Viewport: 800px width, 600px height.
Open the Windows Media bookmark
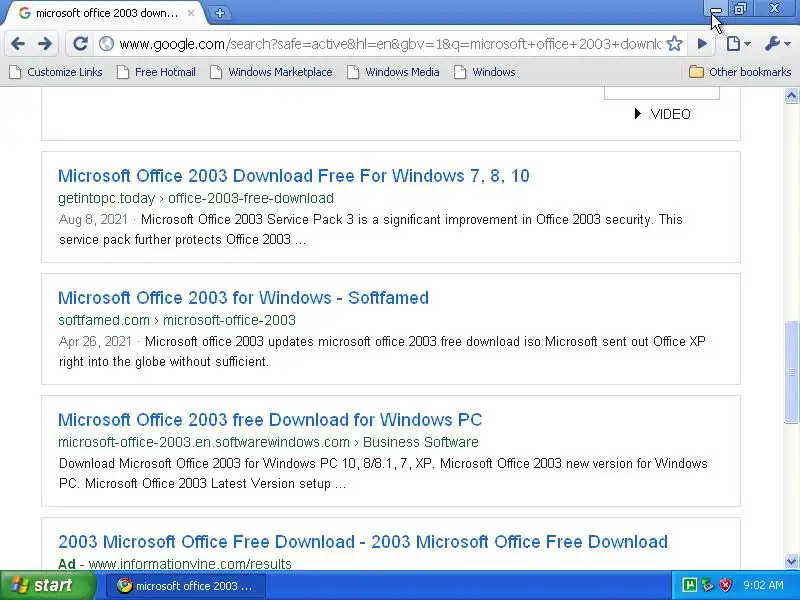click(x=393, y=72)
